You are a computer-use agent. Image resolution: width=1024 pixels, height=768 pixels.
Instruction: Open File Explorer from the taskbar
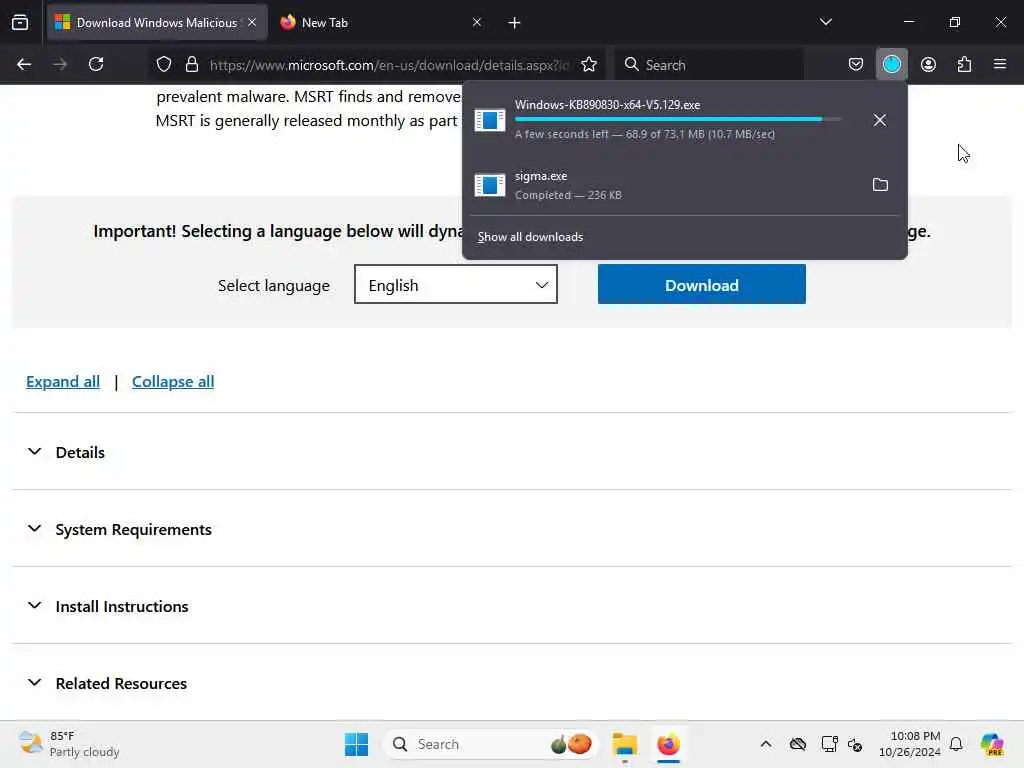625,744
